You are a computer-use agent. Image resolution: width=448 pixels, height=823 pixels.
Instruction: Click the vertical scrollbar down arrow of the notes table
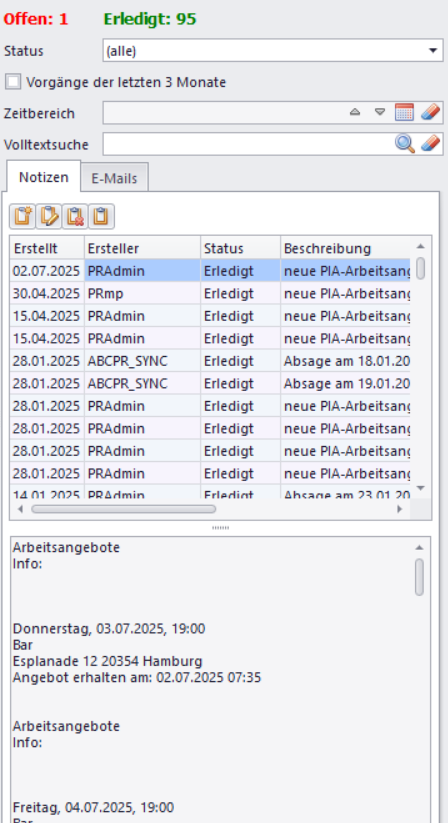[420, 488]
